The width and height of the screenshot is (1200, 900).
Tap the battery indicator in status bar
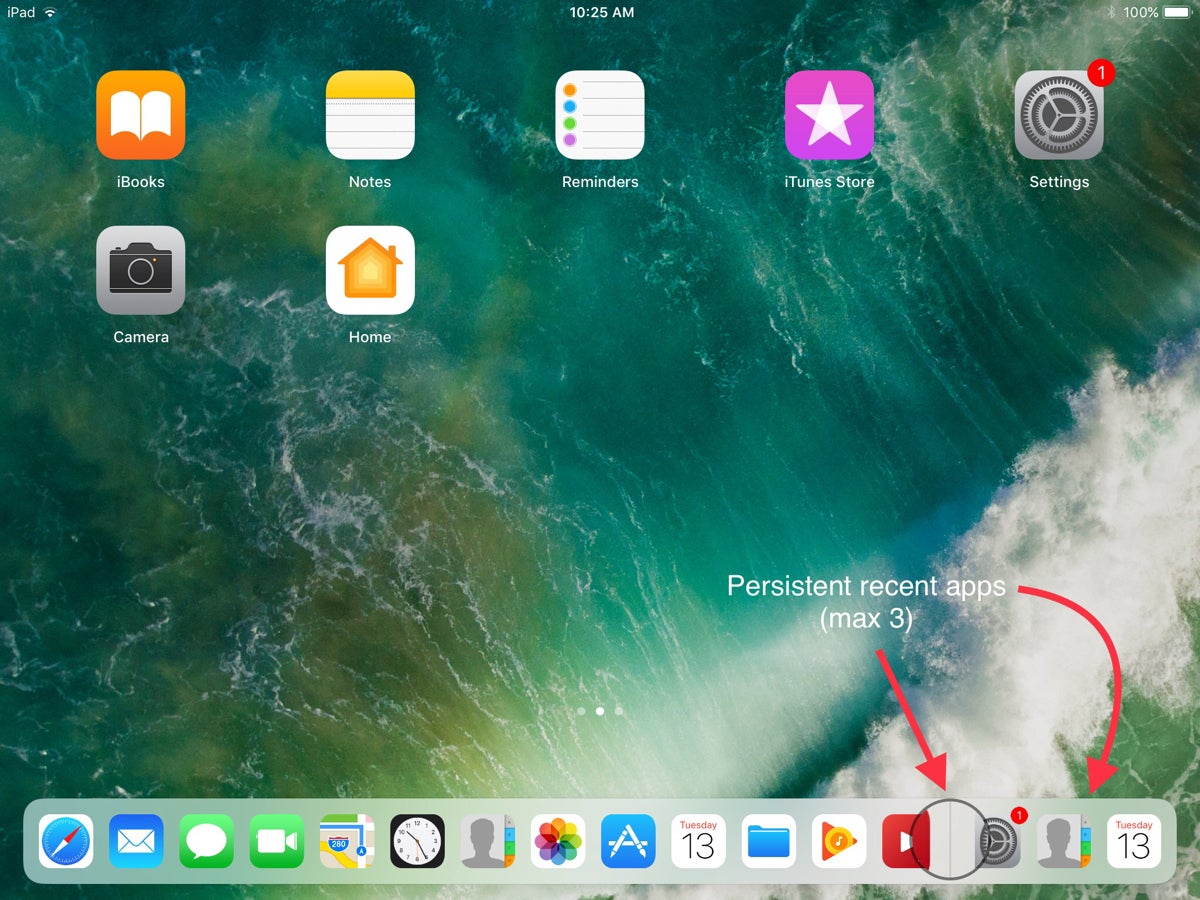tap(1178, 12)
